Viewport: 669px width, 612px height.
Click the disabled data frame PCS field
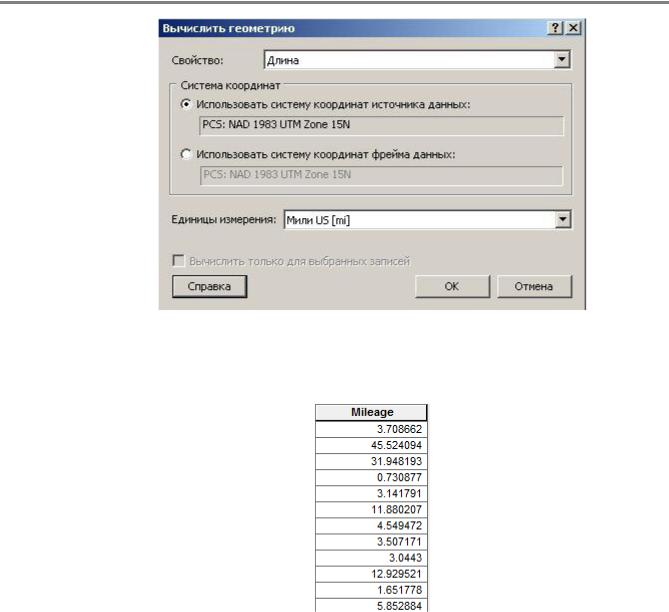(x=381, y=175)
